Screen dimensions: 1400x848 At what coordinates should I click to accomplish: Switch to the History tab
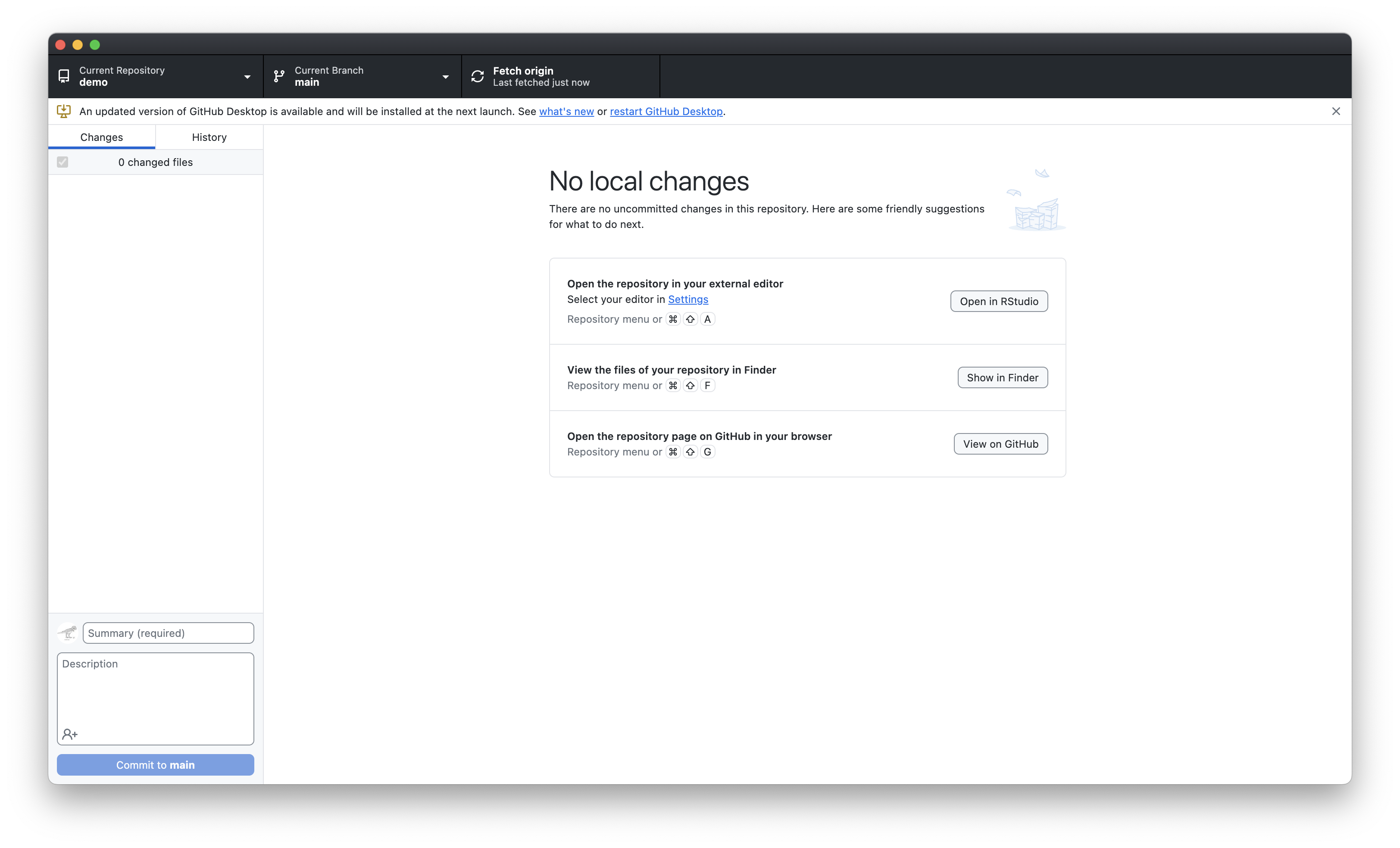click(209, 137)
